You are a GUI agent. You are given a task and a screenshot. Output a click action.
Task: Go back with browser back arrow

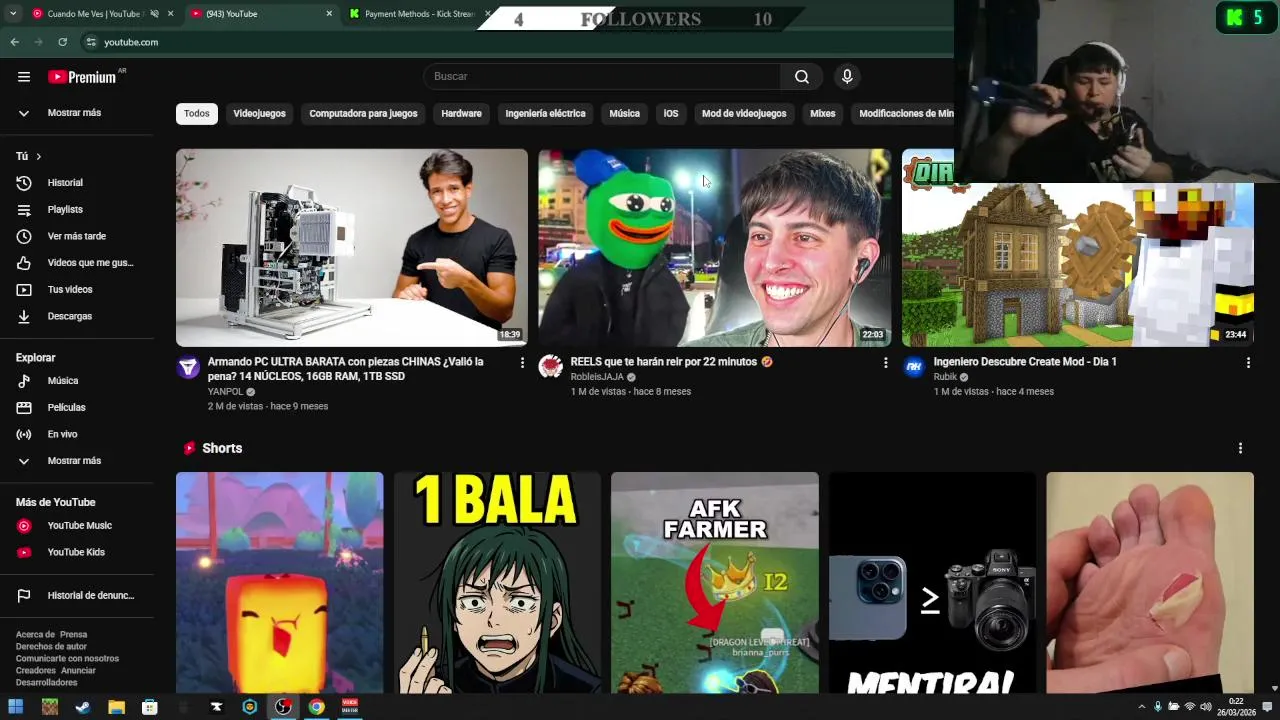pos(14,42)
